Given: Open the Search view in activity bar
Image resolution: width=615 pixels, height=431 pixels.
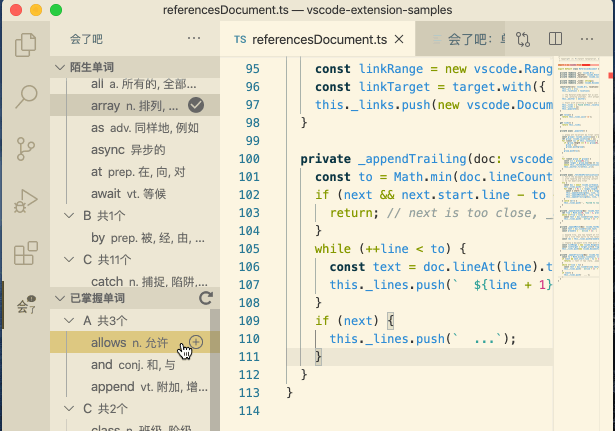Looking at the screenshot, I should (26, 96).
